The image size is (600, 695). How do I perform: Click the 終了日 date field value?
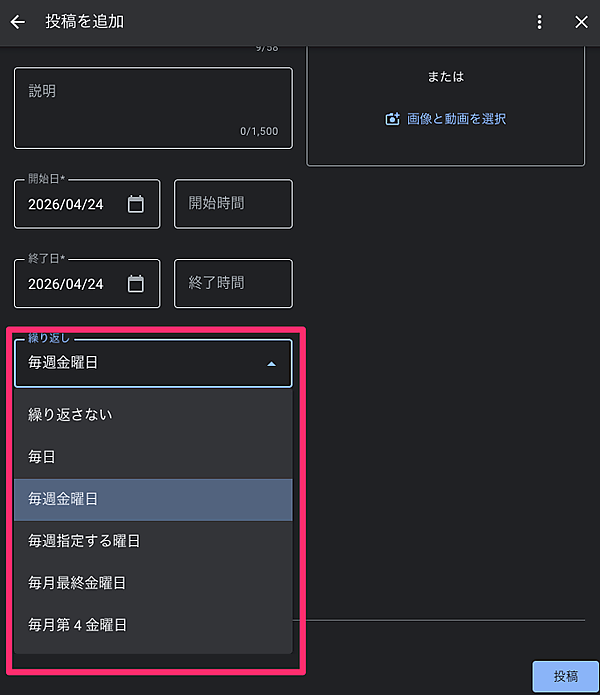67,284
